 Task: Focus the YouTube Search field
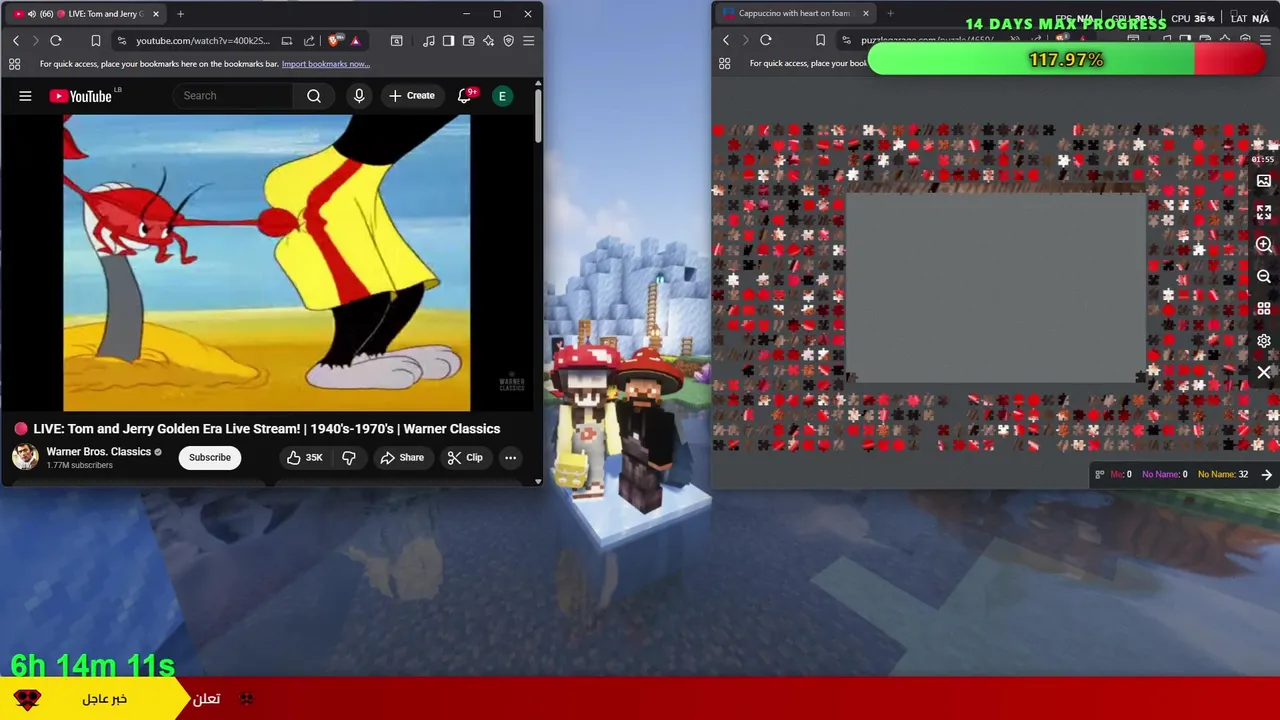(x=235, y=96)
